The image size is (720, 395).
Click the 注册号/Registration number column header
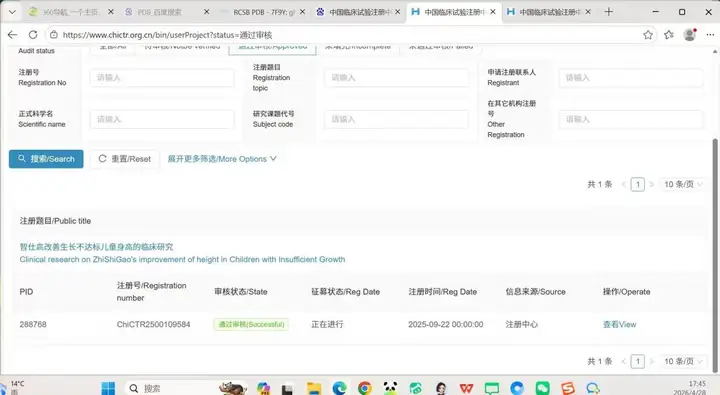(152, 292)
